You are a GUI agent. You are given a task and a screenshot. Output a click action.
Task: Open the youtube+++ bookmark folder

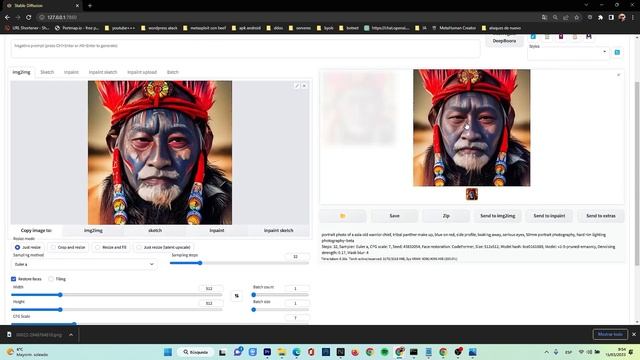(120, 28)
